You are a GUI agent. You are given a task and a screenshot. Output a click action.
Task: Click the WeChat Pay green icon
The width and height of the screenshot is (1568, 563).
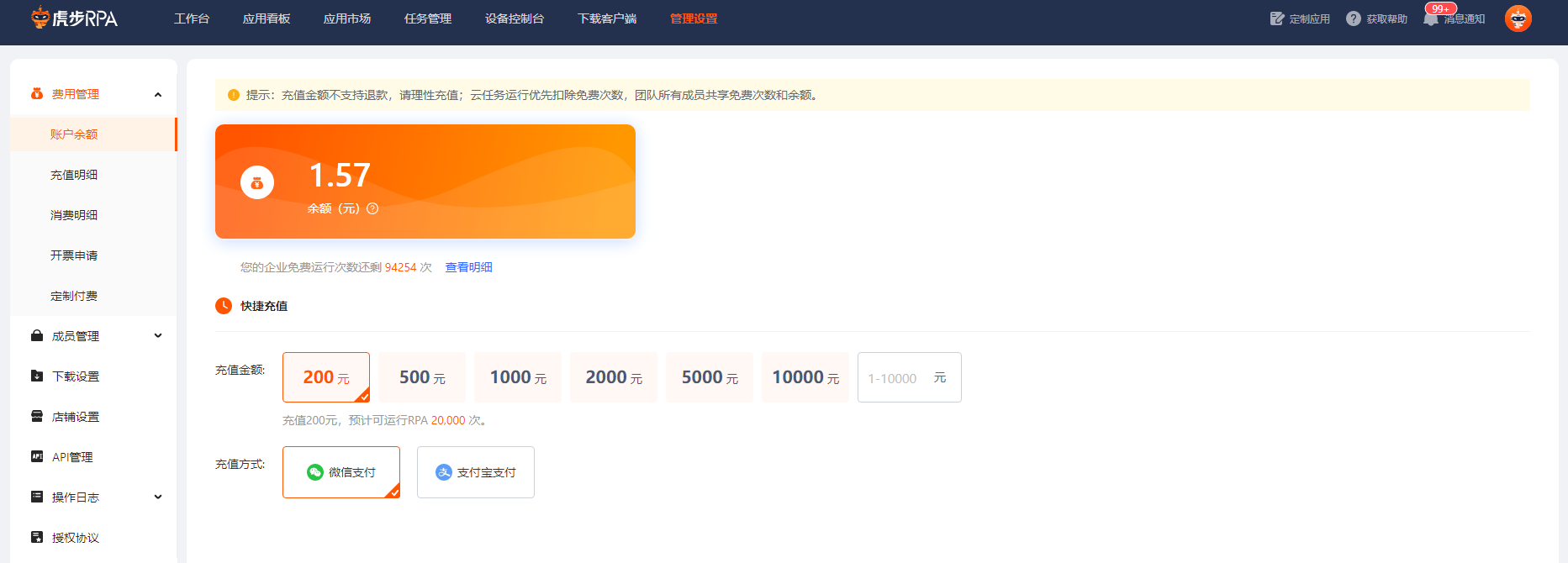(x=315, y=472)
